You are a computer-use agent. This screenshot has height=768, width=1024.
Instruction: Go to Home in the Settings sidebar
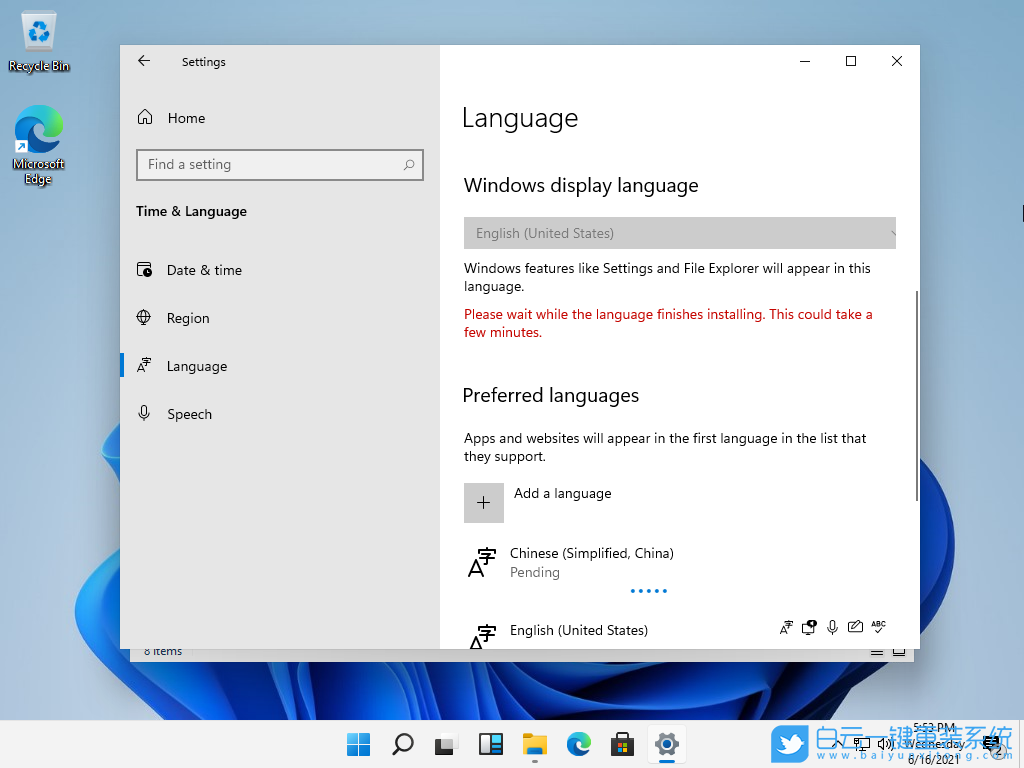pos(185,117)
